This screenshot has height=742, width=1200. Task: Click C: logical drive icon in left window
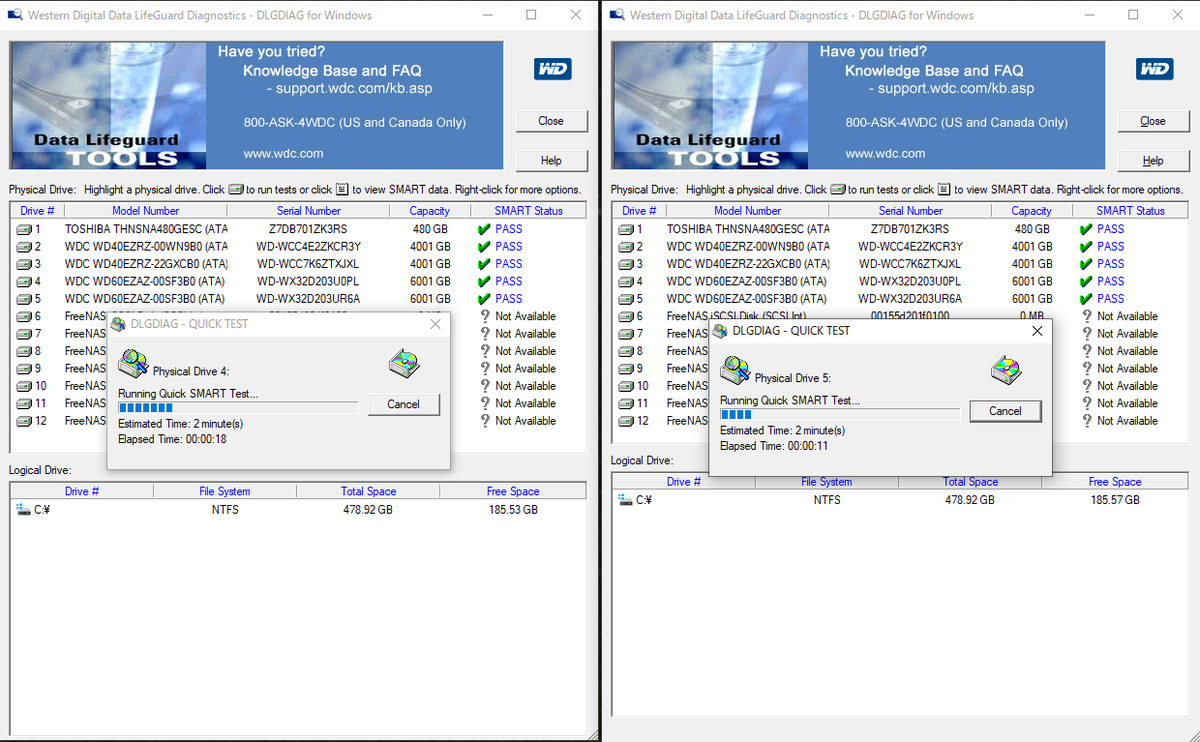point(23,509)
